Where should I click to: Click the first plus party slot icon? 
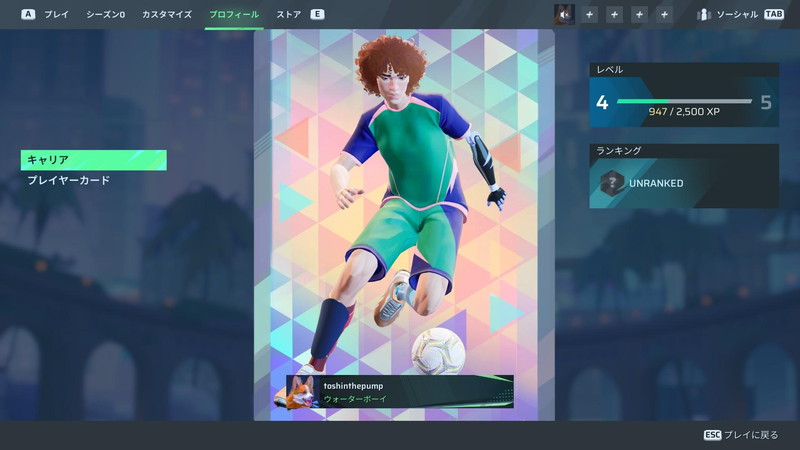point(589,15)
